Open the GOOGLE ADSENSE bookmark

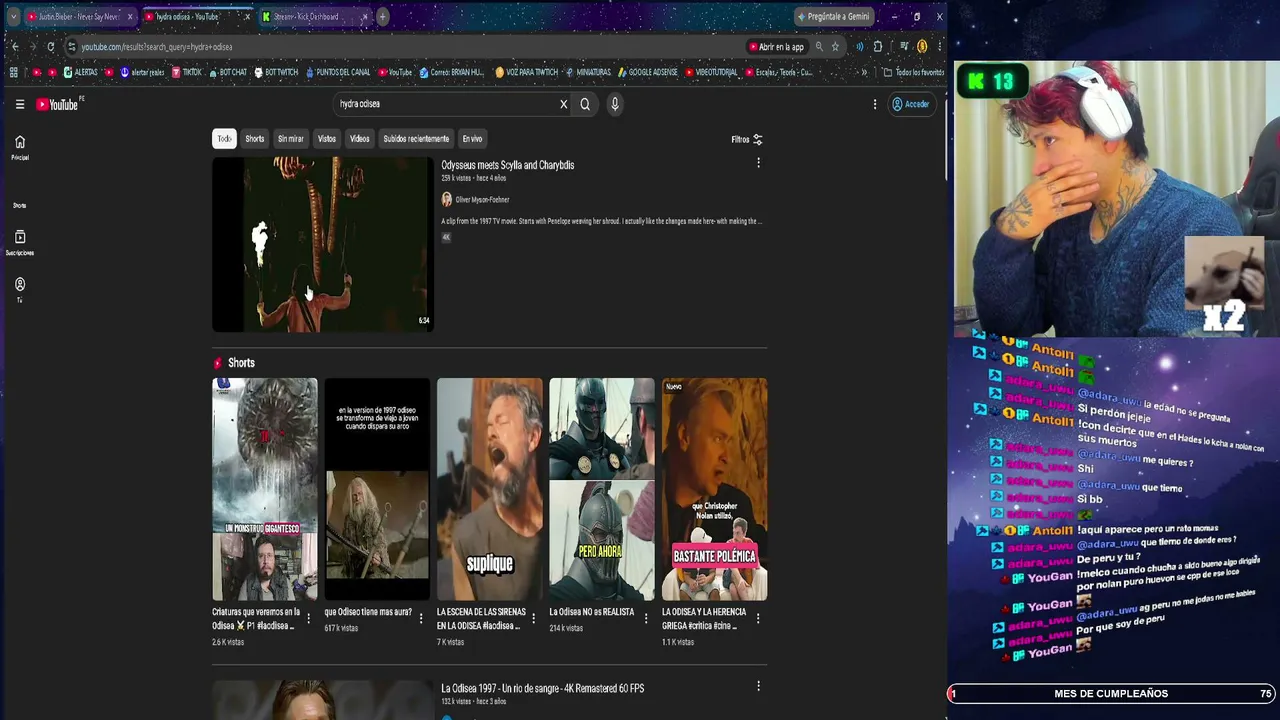(x=648, y=73)
